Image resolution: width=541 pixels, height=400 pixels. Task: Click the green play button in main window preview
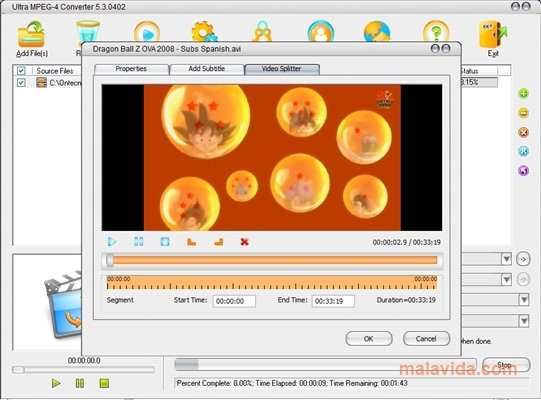pyautogui.click(x=56, y=383)
